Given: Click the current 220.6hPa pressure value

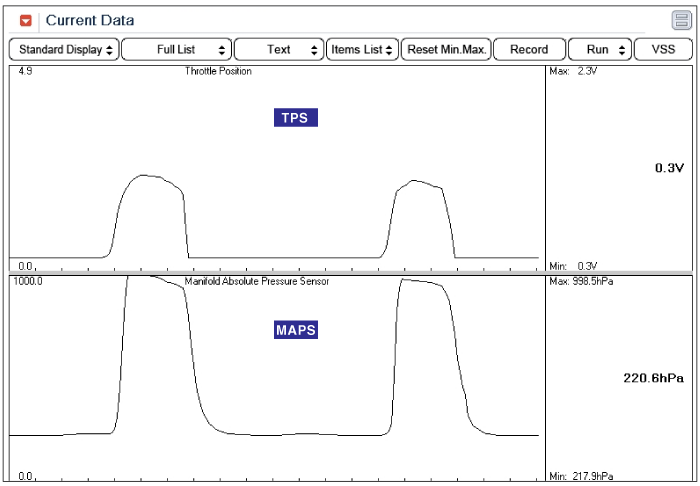Looking at the screenshot, I should tap(654, 378).
